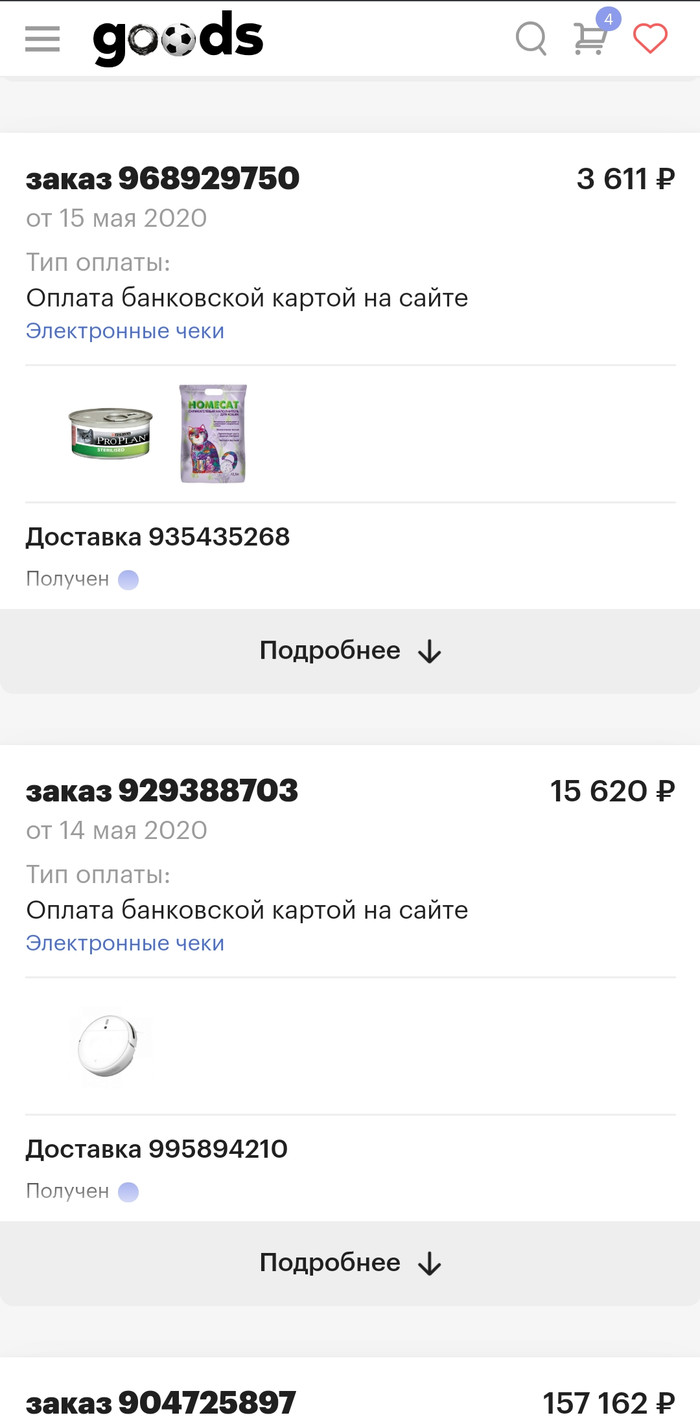Open favorites heart icon
700x1424 pixels.
(x=650, y=39)
